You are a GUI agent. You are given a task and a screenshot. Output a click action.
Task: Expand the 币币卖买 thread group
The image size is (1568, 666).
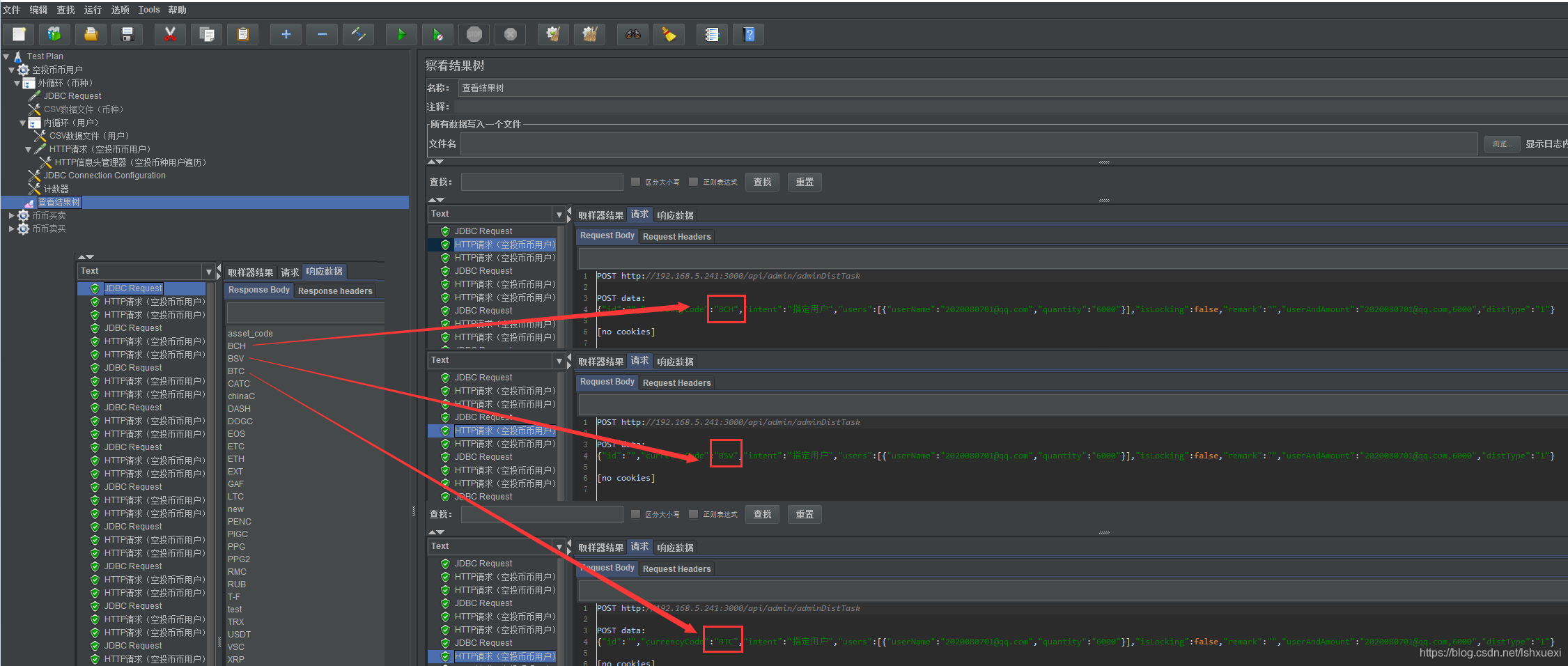tap(12, 229)
